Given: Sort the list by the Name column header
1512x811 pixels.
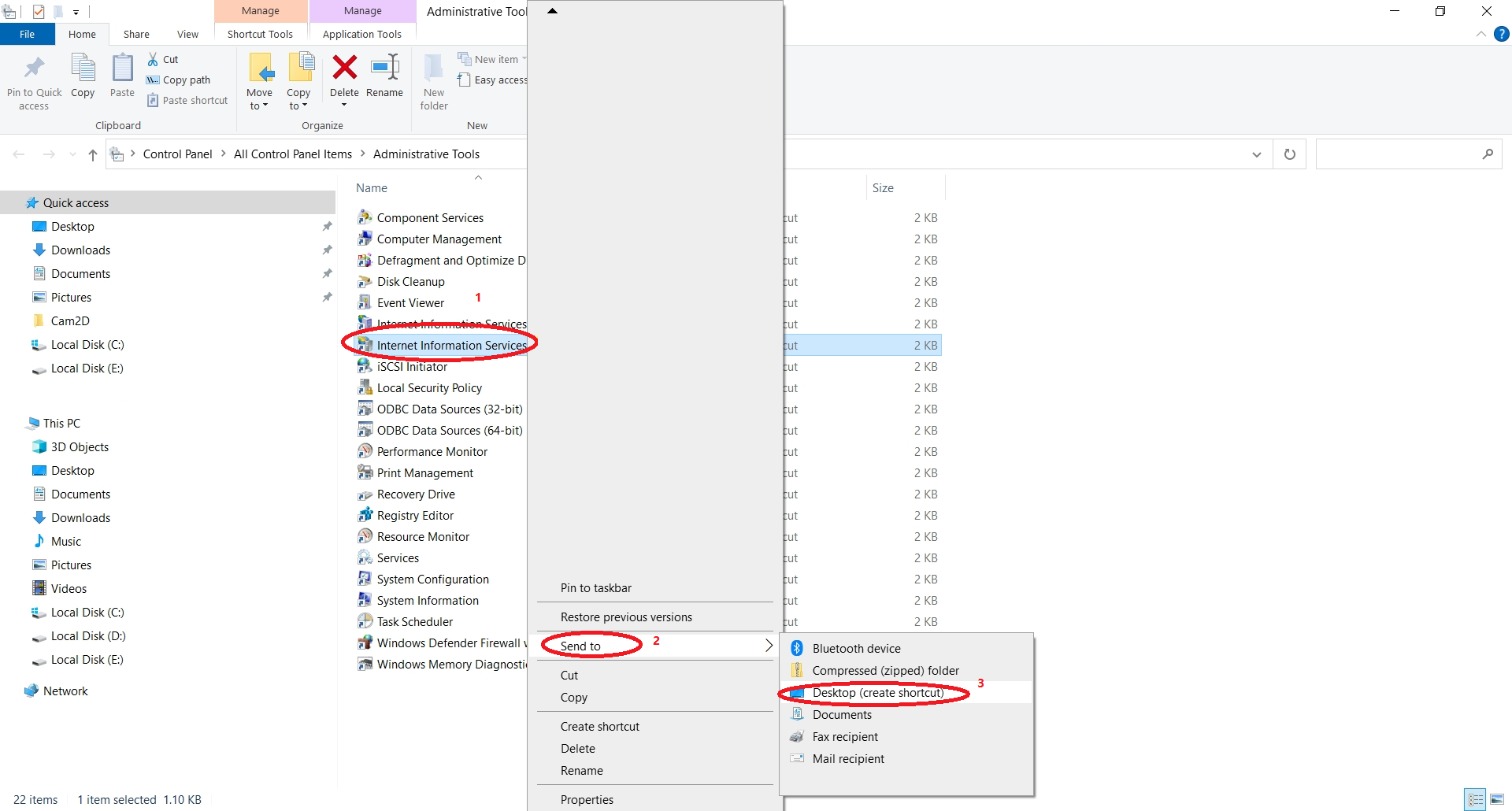Looking at the screenshot, I should tap(372, 187).
